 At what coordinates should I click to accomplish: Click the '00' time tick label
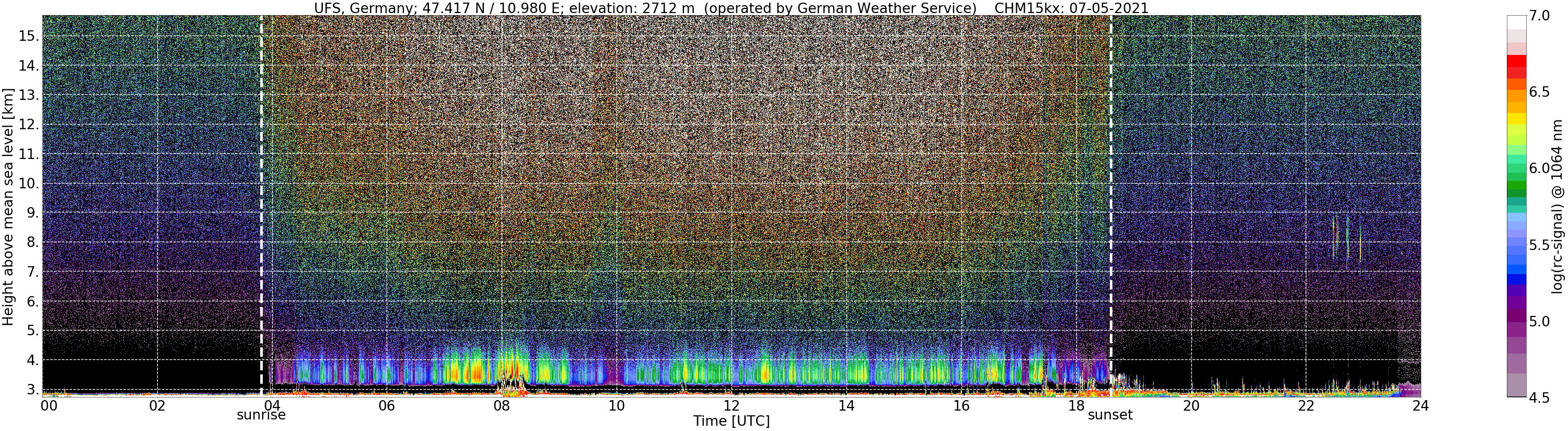click(x=49, y=405)
